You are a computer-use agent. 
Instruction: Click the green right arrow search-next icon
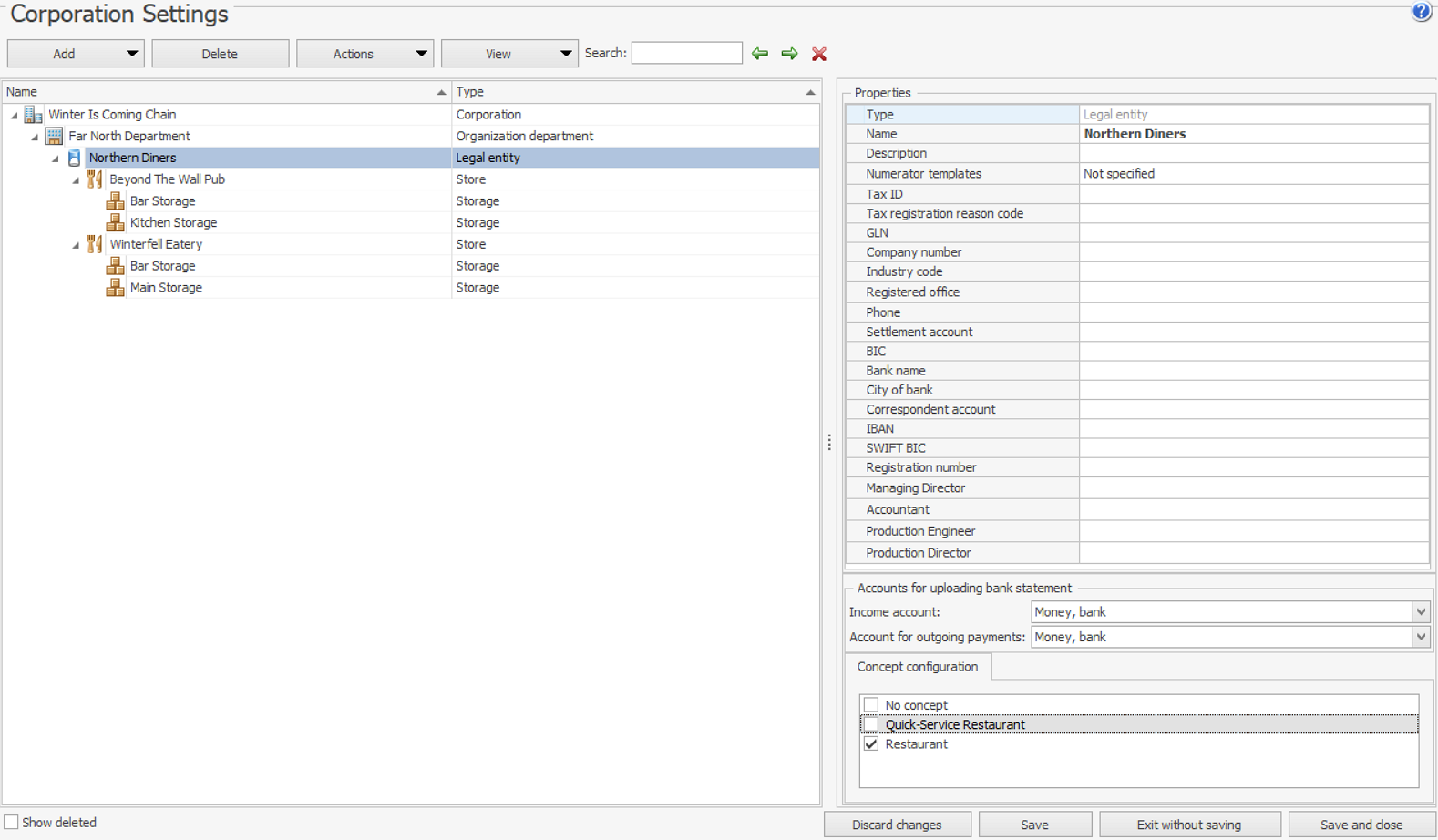click(x=789, y=54)
